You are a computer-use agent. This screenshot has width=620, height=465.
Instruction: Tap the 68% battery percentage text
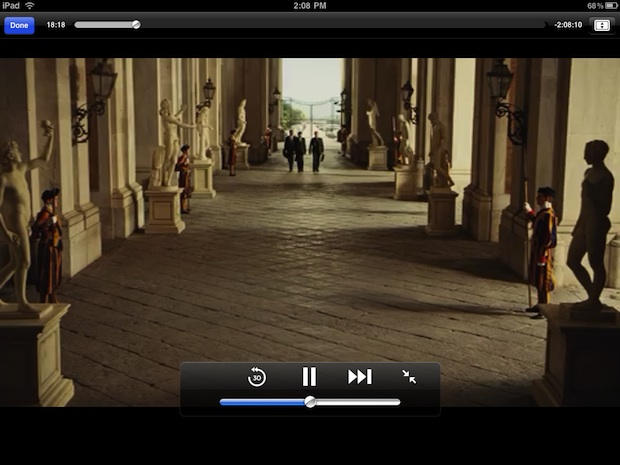(x=595, y=6)
